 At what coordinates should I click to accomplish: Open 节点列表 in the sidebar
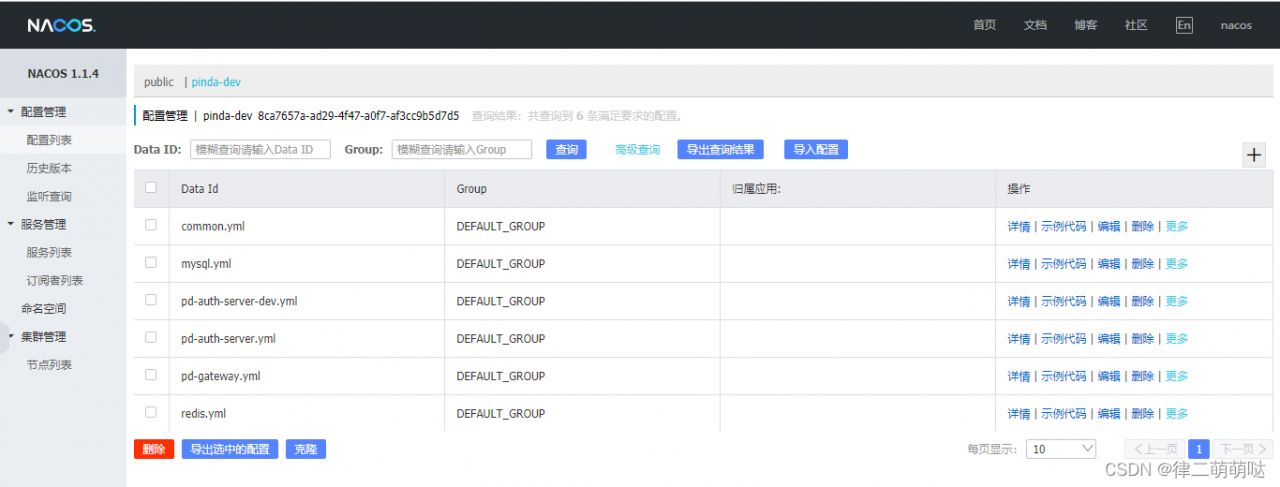(x=49, y=364)
